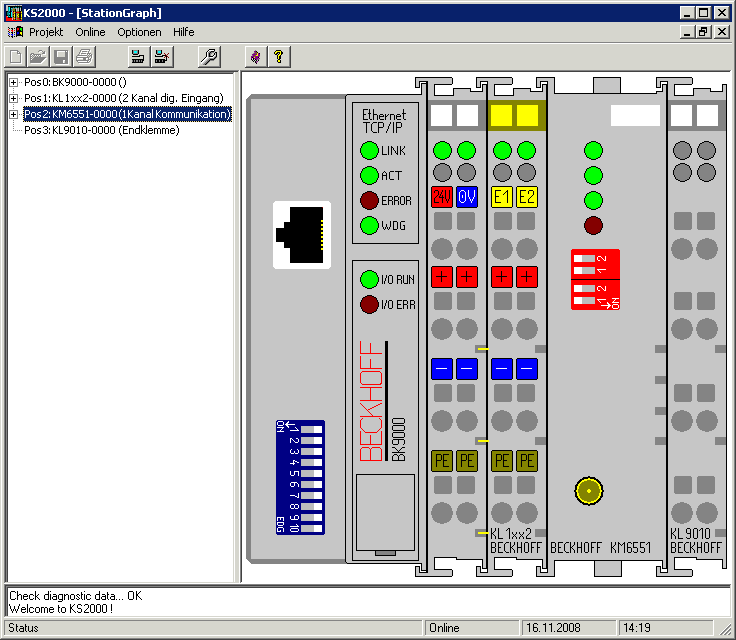The height and width of the screenshot is (640, 736).
Task: Click the dark red ERROR LED
Action: pos(369,200)
